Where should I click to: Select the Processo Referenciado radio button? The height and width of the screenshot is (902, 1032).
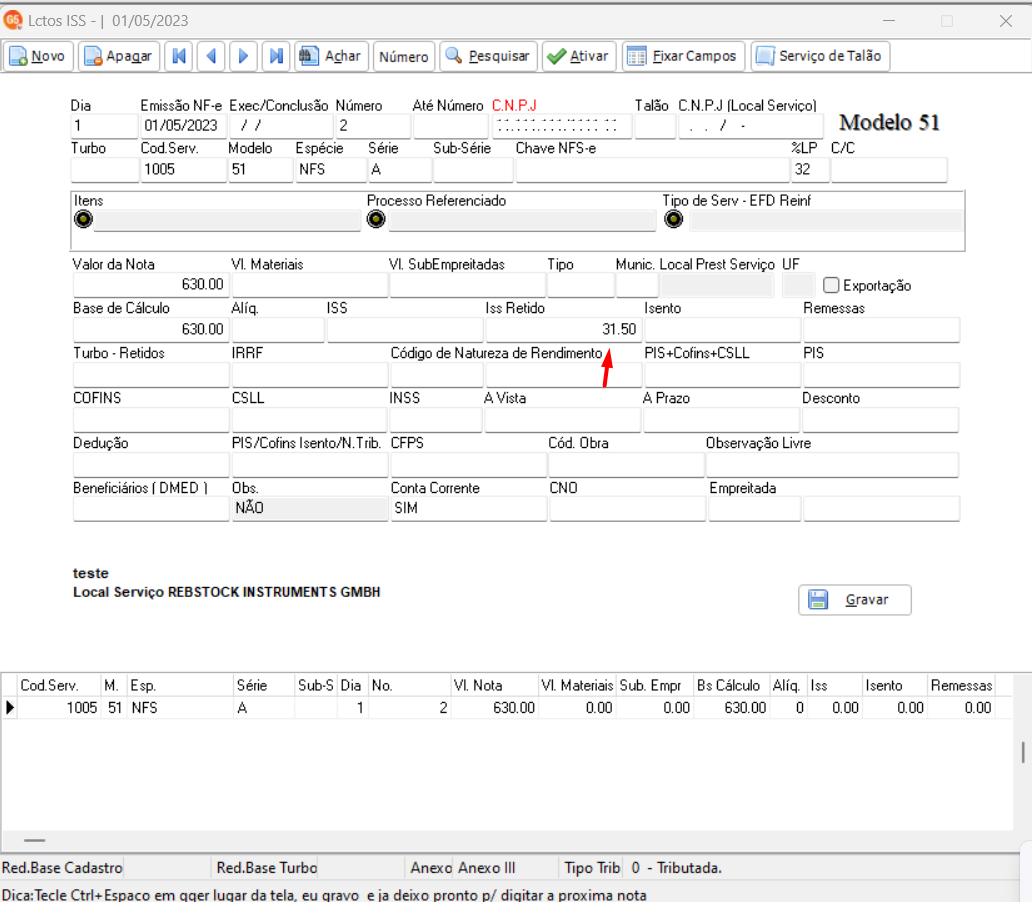(x=376, y=219)
